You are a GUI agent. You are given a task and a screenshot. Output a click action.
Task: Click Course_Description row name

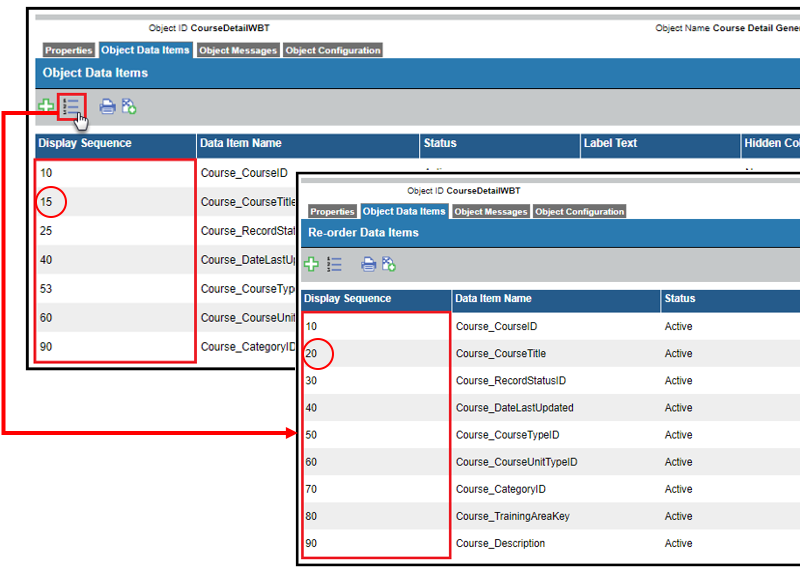point(501,543)
